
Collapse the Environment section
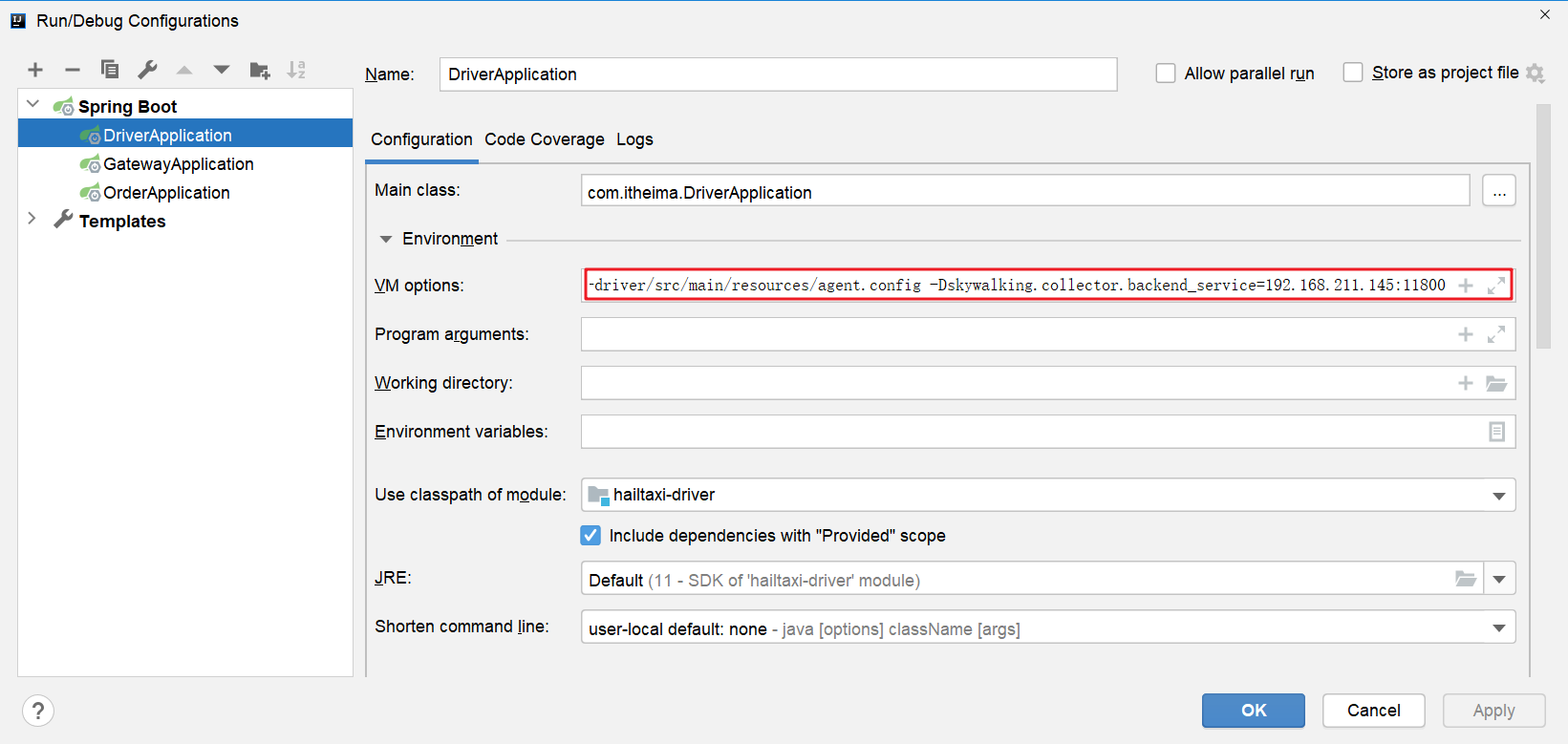pyautogui.click(x=386, y=239)
